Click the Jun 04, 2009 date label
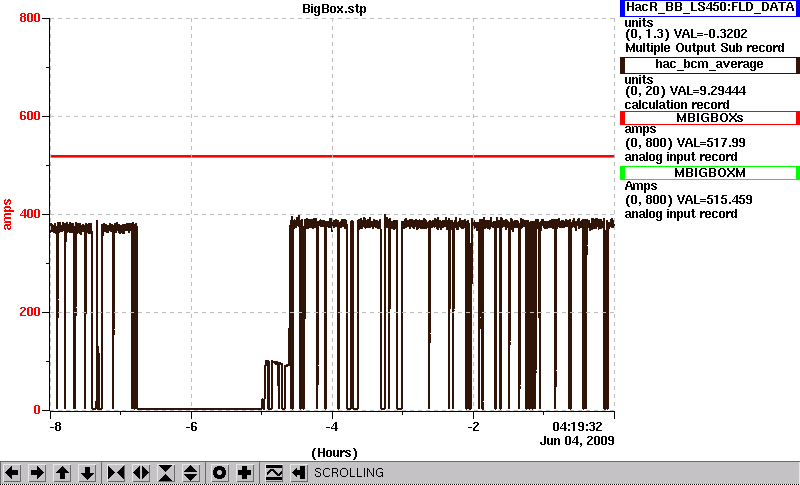The width and height of the screenshot is (800, 485). point(577,441)
